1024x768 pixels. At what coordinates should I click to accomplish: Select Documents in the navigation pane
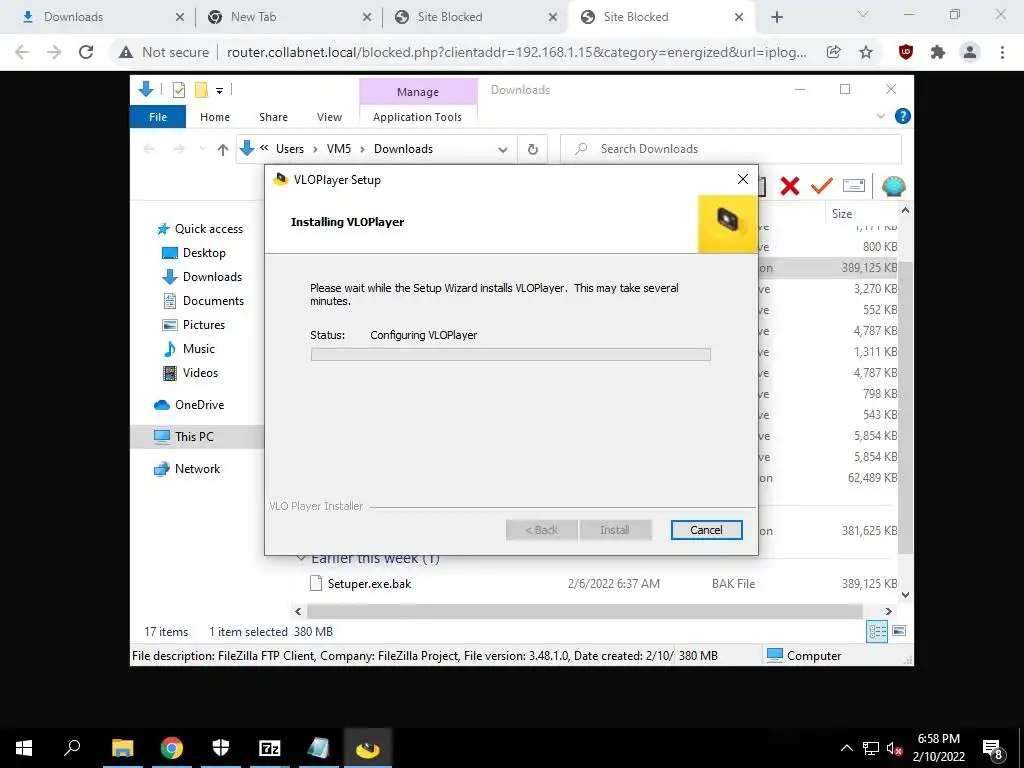click(203, 301)
